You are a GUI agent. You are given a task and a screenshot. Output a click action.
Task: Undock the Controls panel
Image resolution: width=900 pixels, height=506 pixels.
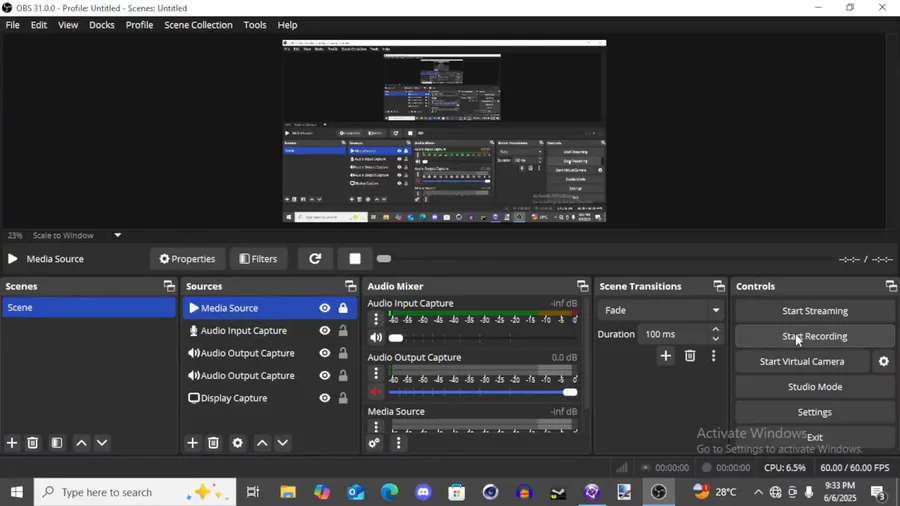pos(891,286)
